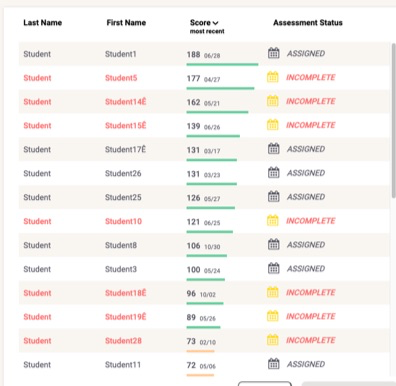
Task: Click calendar icon beside Student19Ê
Action: pyautogui.click(x=273, y=316)
